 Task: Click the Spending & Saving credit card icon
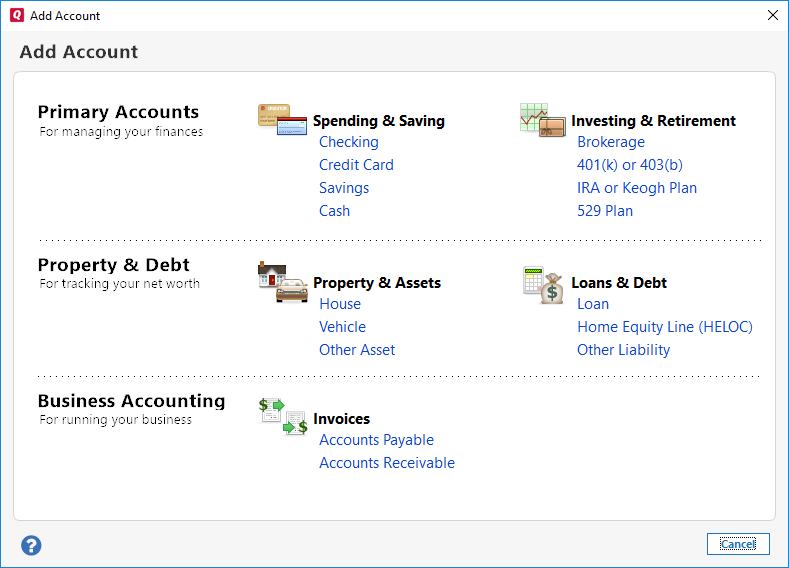[x=282, y=118]
